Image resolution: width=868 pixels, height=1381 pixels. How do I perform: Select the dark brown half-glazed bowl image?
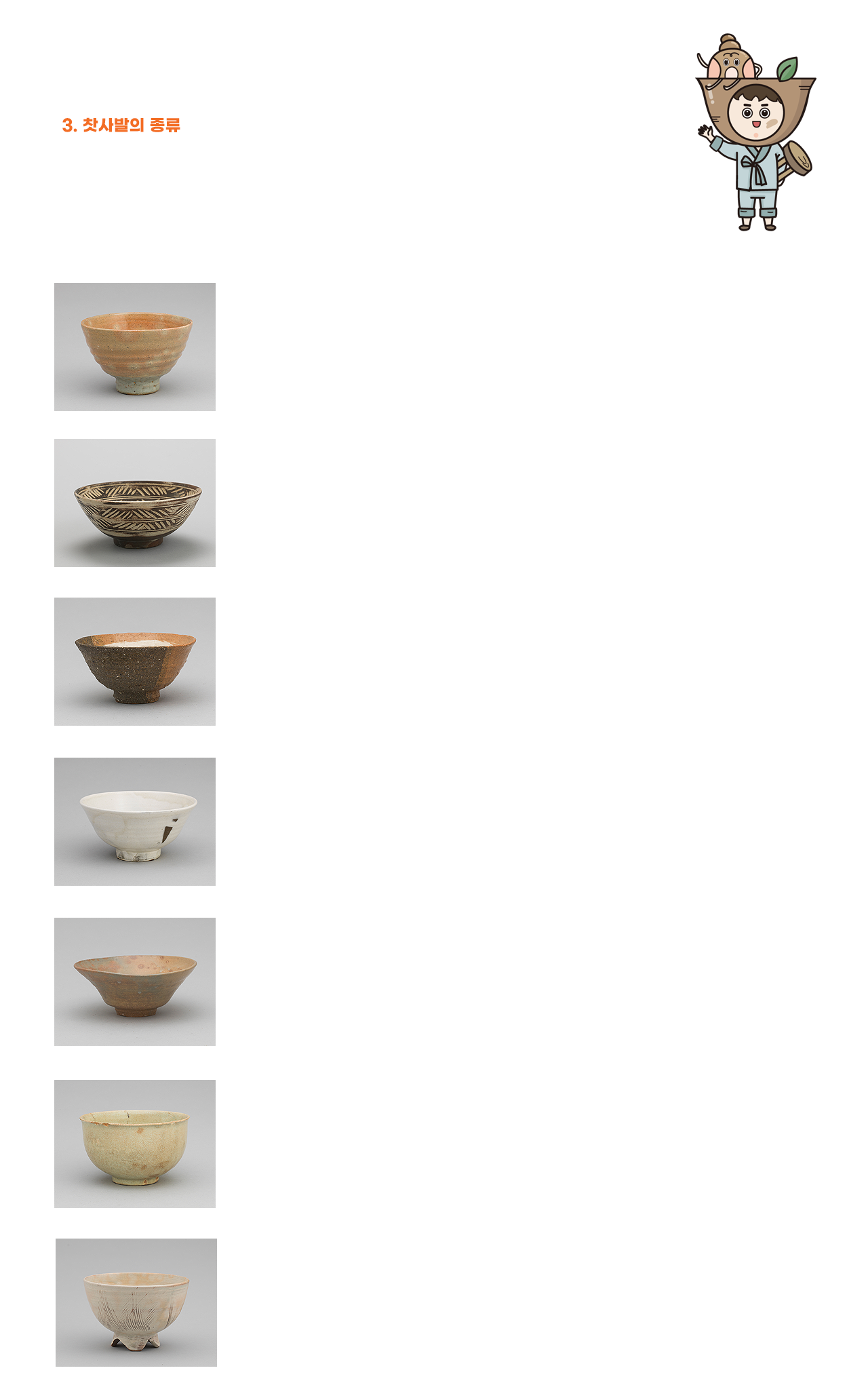click(135, 661)
